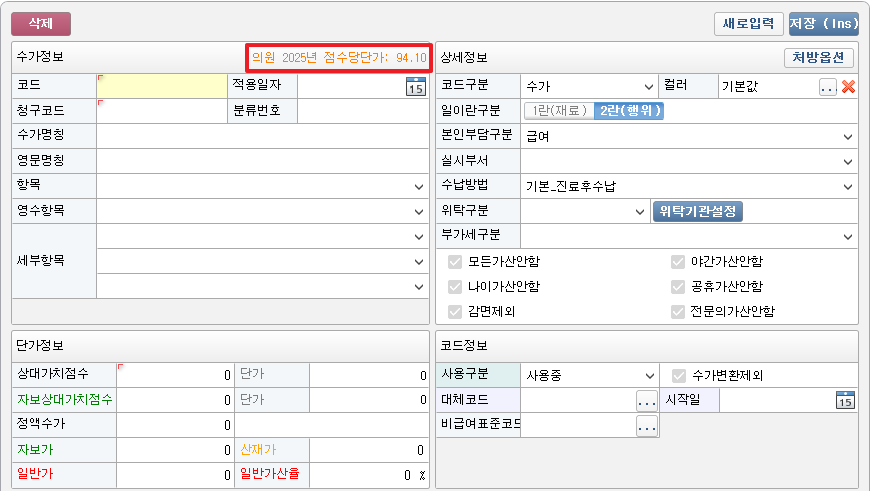This screenshot has width=870, height=491.
Task: Open the 컬러 picker ellipsis button
Action: coord(828,87)
